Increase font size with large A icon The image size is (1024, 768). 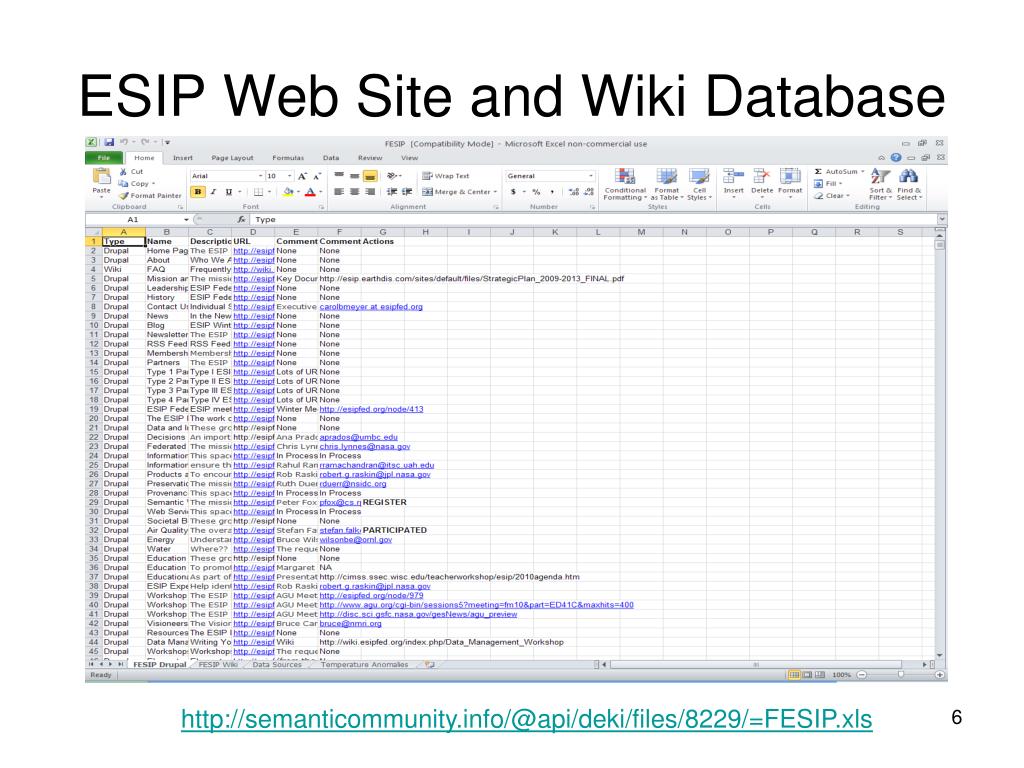point(302,176)
